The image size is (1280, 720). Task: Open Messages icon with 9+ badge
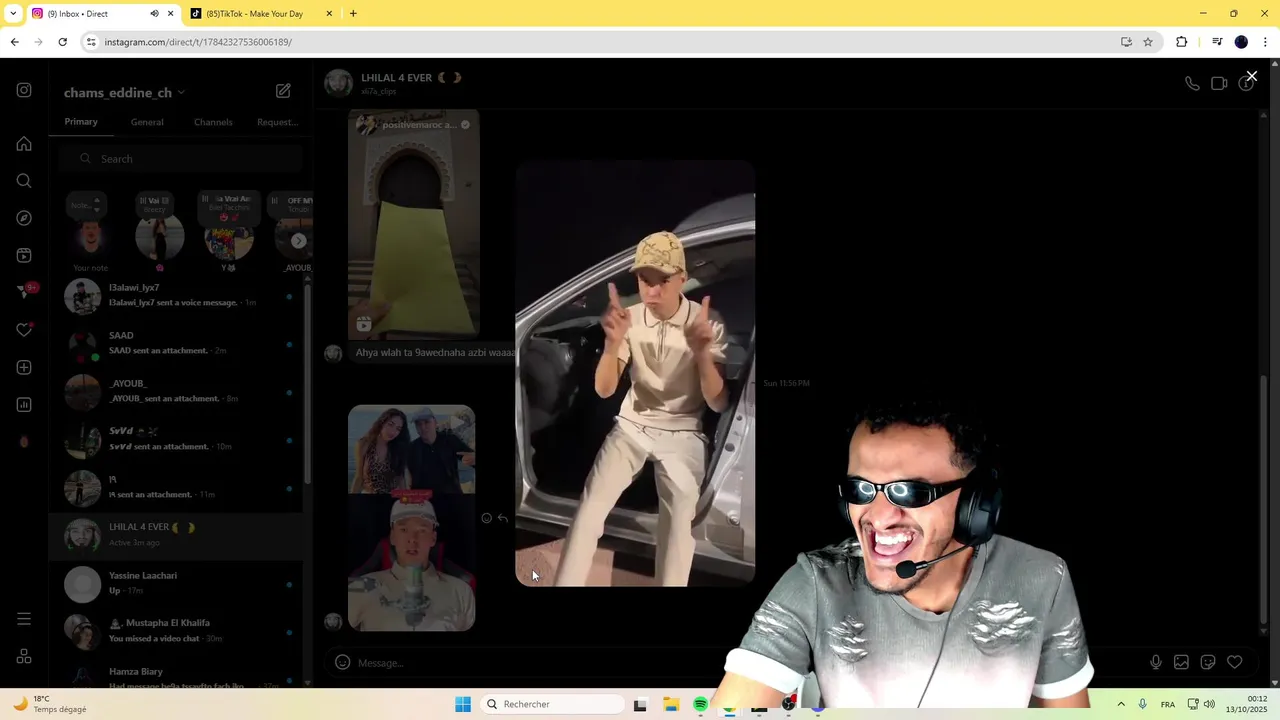(x=26, y=291)
